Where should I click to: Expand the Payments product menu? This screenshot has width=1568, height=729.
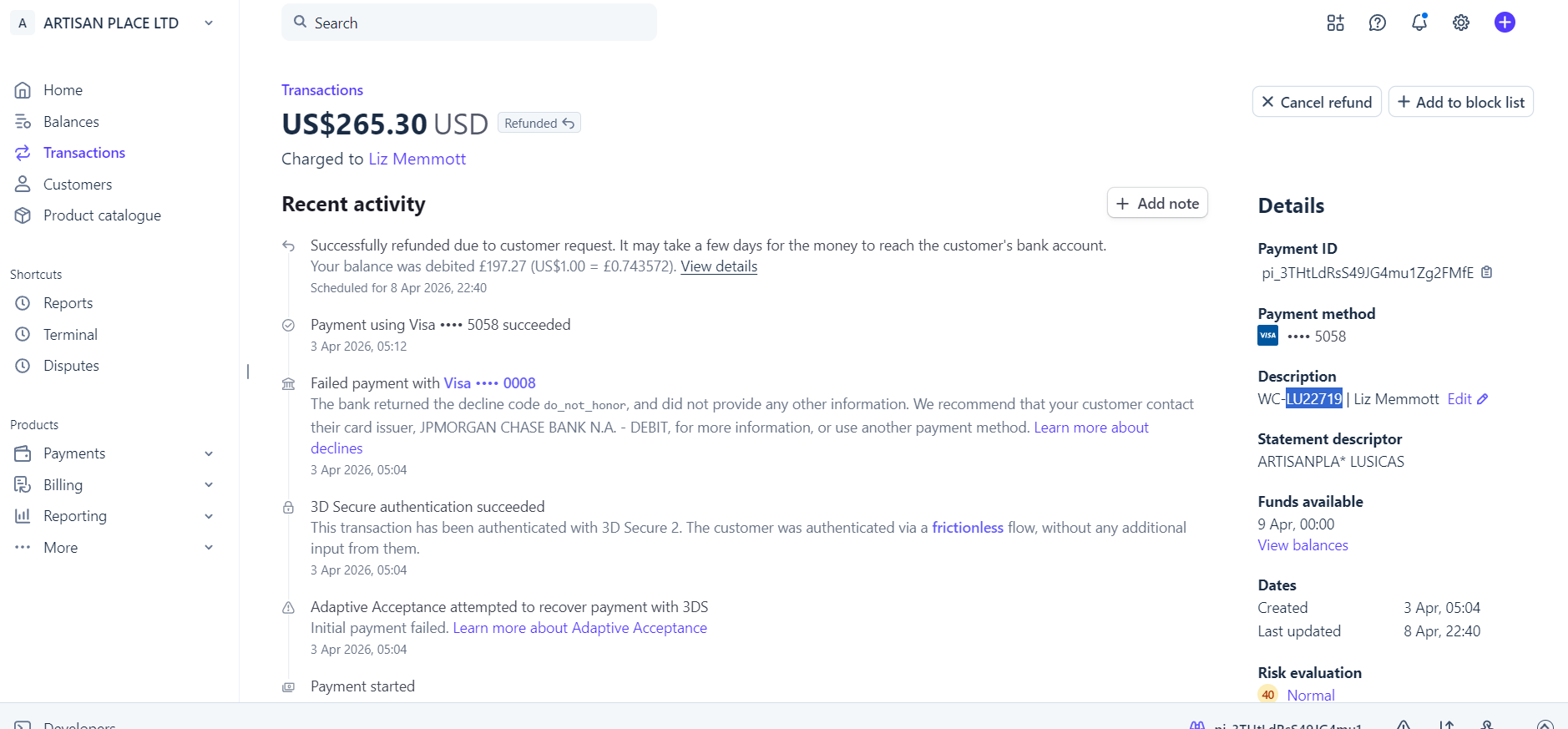209,453
